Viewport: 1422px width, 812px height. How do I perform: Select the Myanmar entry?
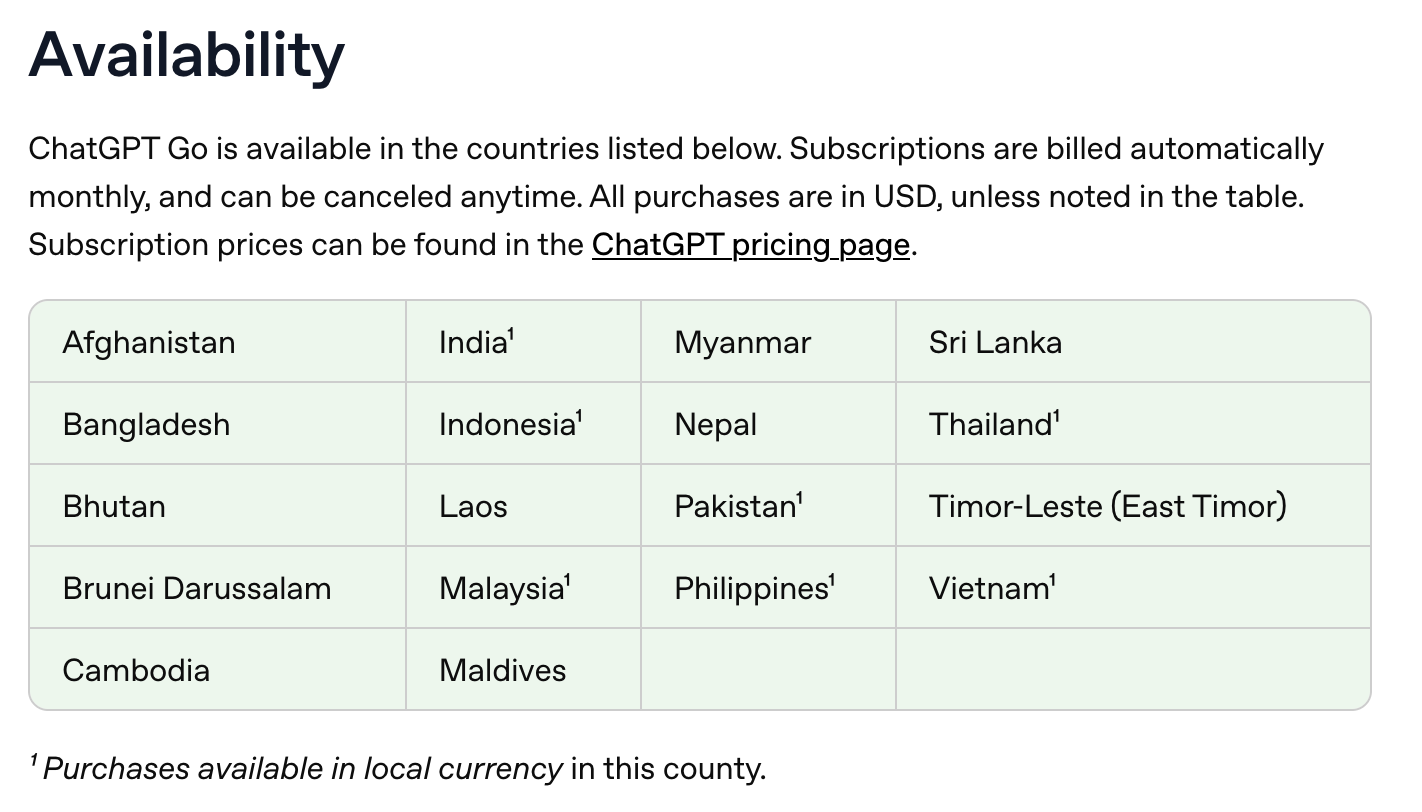tap(743, 343)
